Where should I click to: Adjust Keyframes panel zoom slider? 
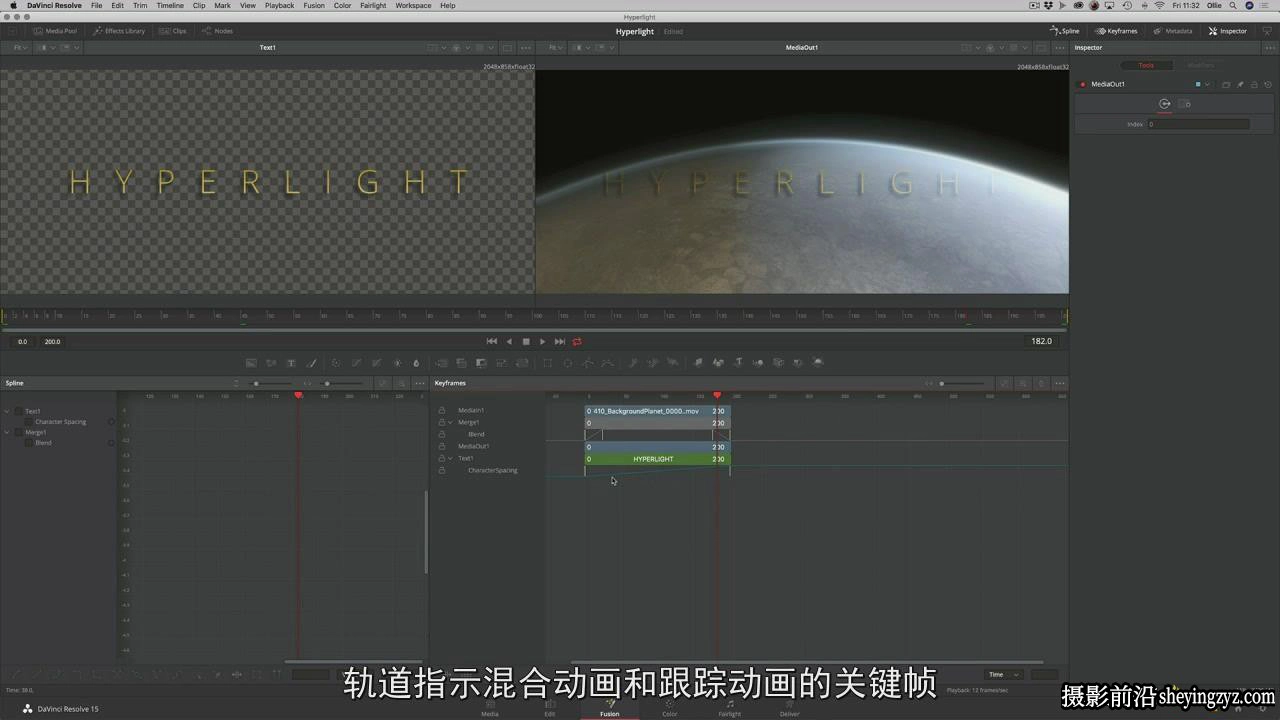[962, 383]
